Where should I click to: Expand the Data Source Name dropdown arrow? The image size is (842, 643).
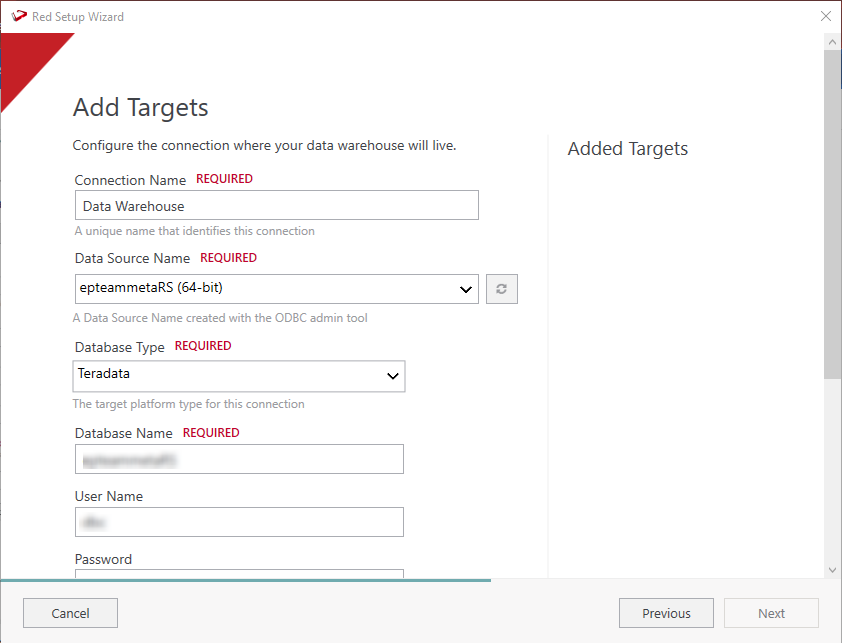tap(465, 290)
